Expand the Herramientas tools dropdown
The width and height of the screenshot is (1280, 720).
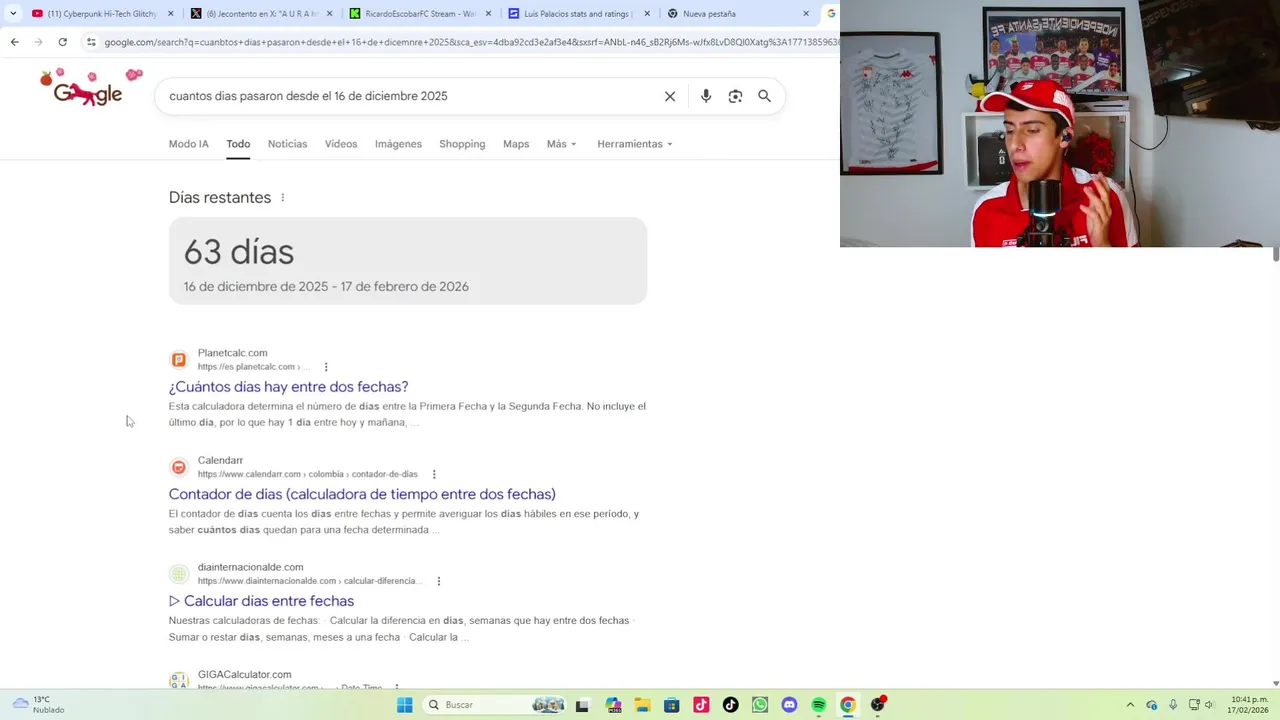tap(635, 144)
